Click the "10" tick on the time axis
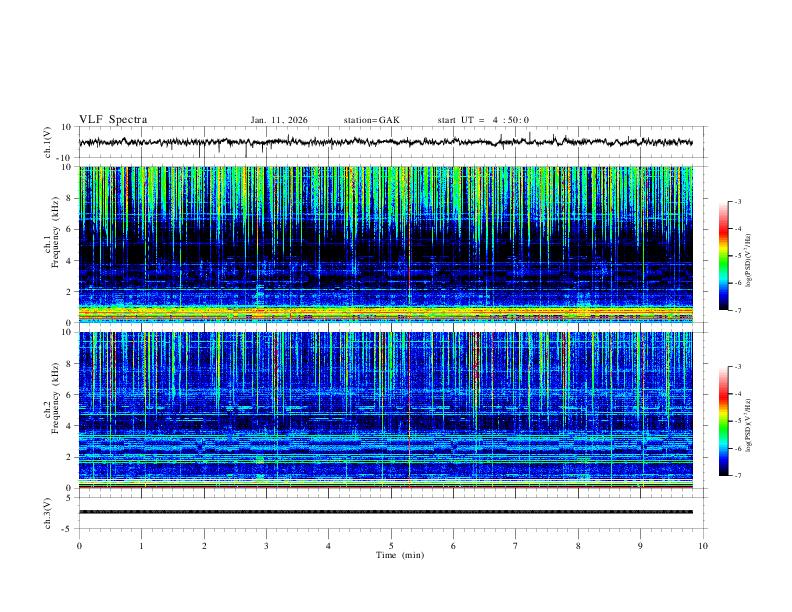The width and height of the screenshot is (792, 612). click(x=703, y=546)
